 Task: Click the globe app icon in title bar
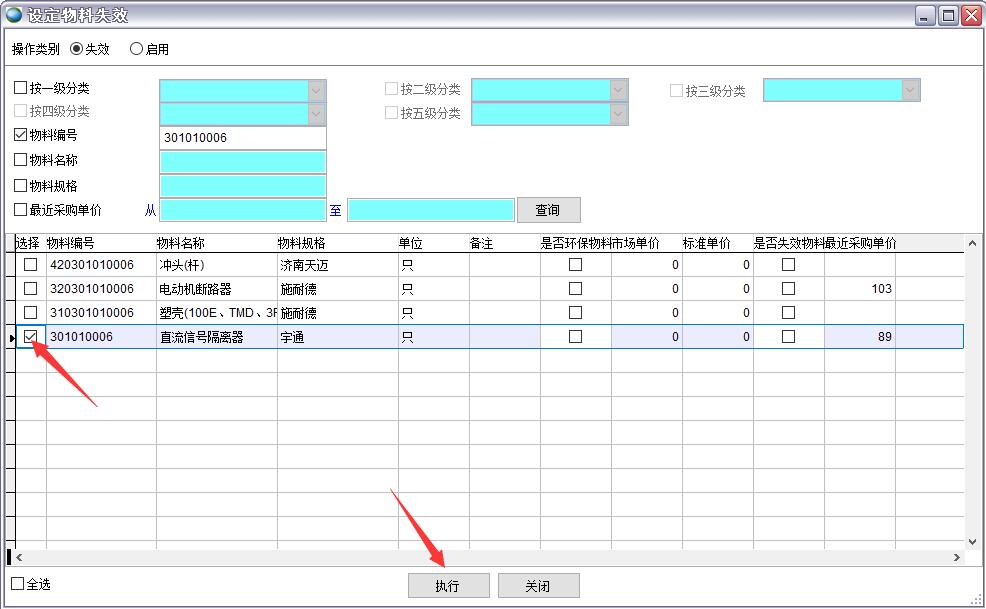point(14,15)
